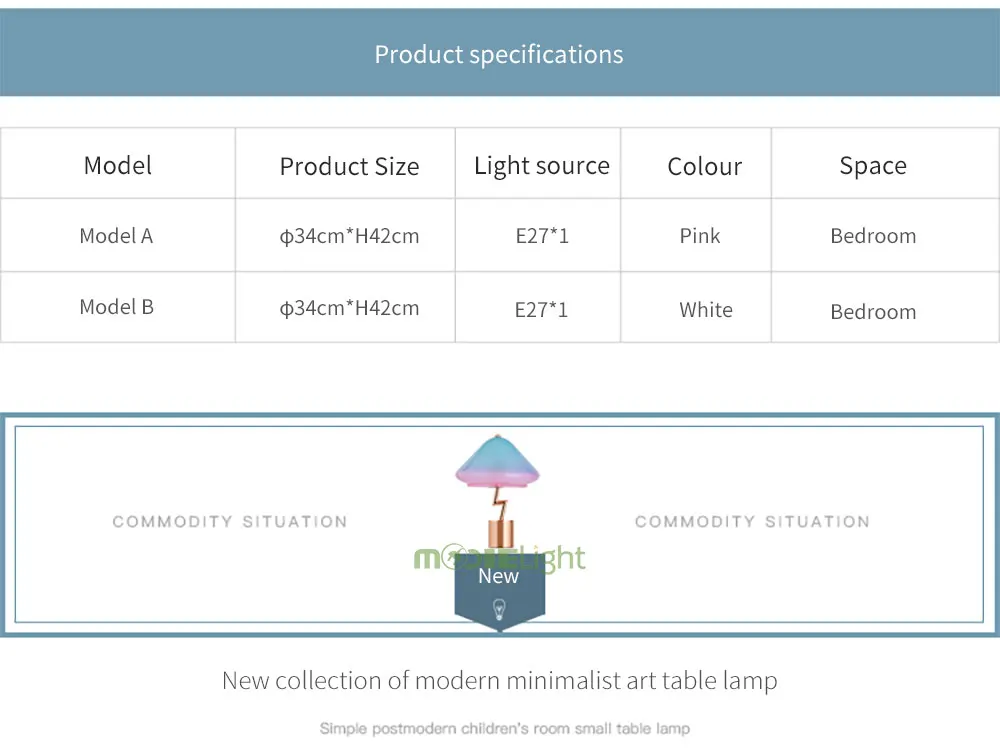Click Model B's Bedroom space cell

(x=873, y=312)
